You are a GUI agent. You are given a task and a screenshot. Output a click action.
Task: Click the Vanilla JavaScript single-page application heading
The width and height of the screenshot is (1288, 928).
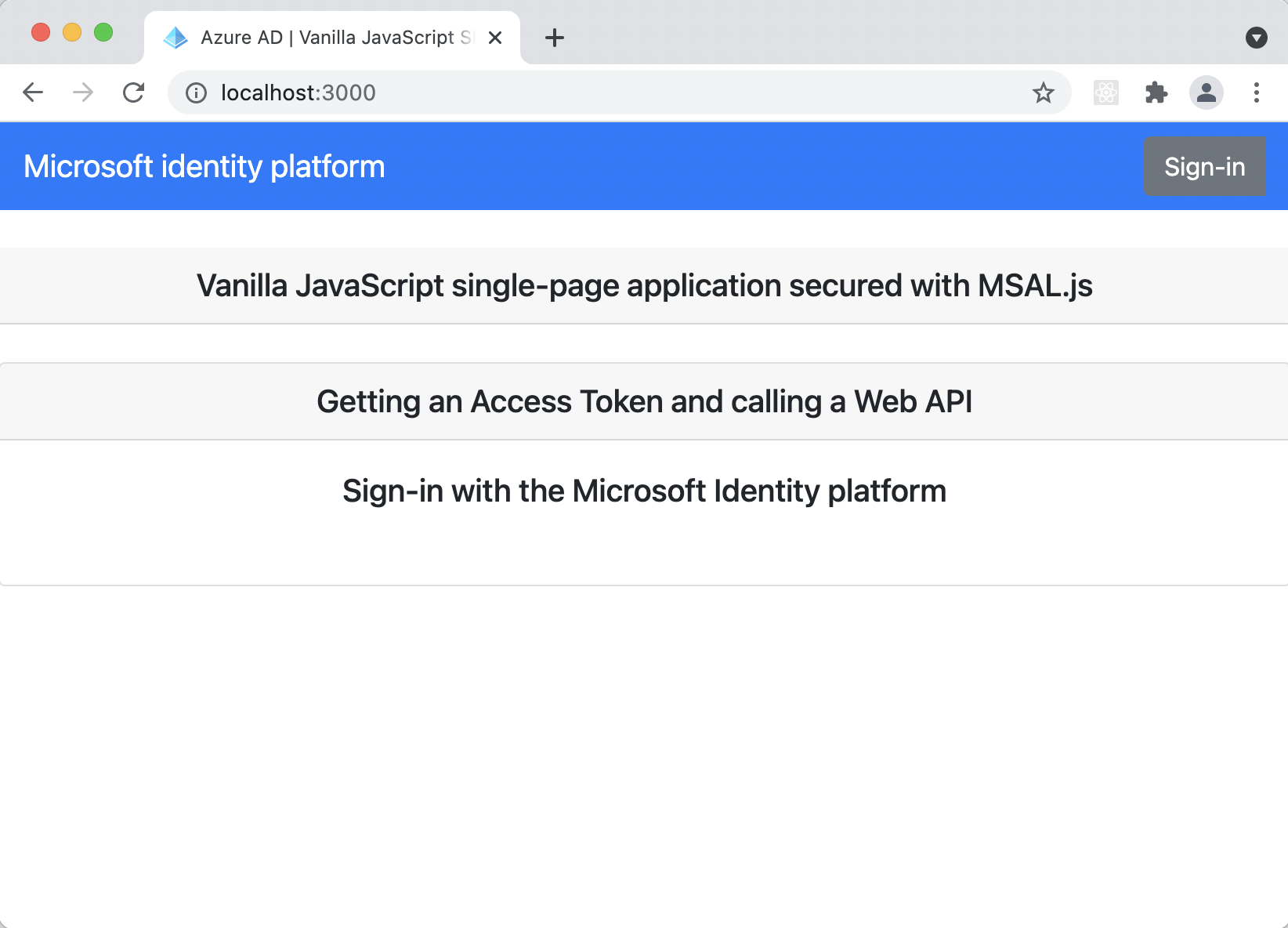click(644, 286)
